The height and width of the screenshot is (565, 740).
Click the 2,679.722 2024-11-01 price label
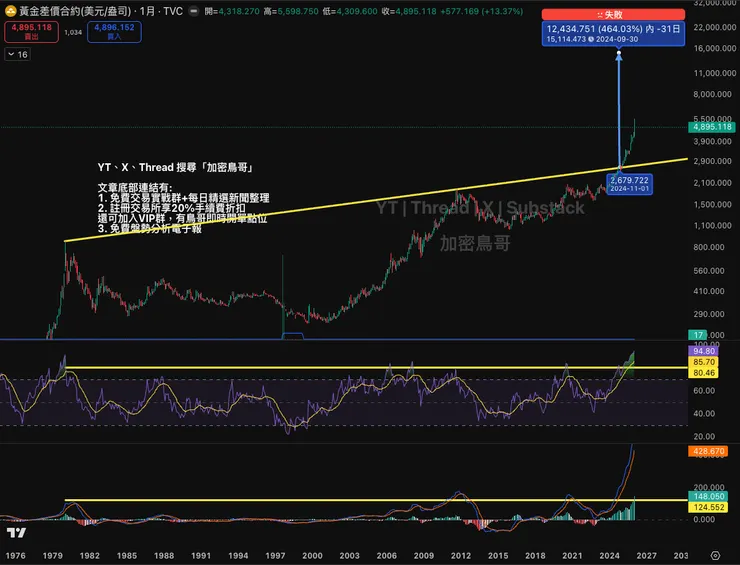(x=630, y=185)
